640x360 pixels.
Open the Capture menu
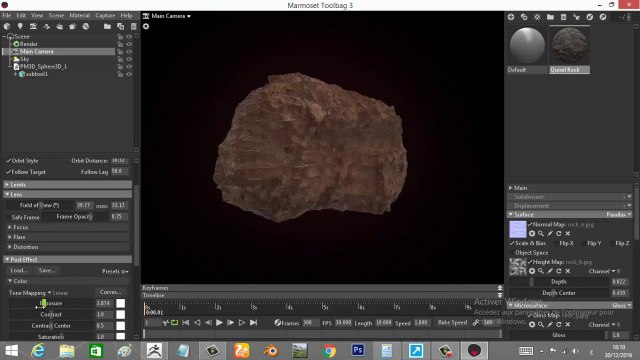(105, 16)
